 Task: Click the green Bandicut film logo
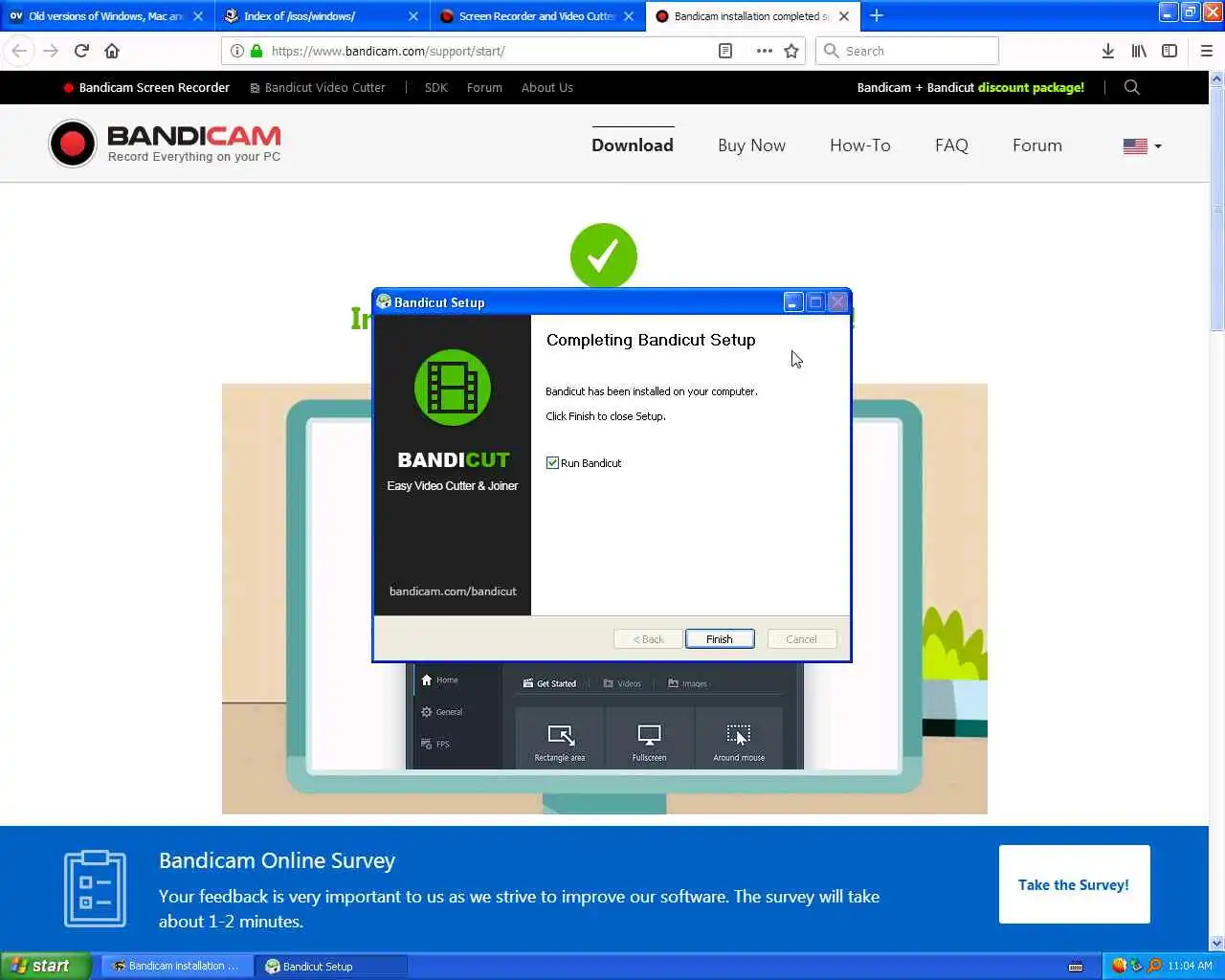[x=453, y=388]
